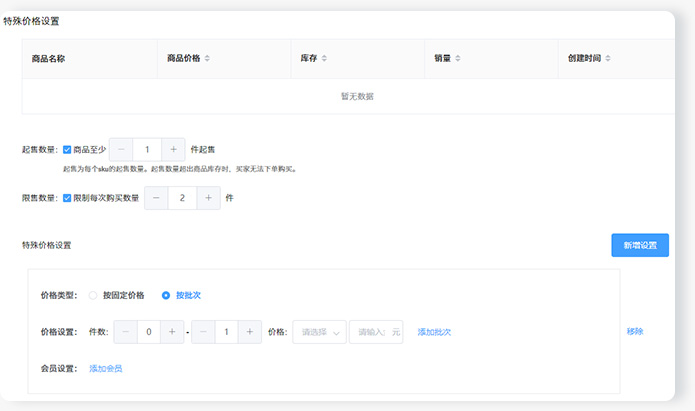This screenshot has width=695, height=411.
Task: Select 按固定价格 radio option
Action: [94, 295]
